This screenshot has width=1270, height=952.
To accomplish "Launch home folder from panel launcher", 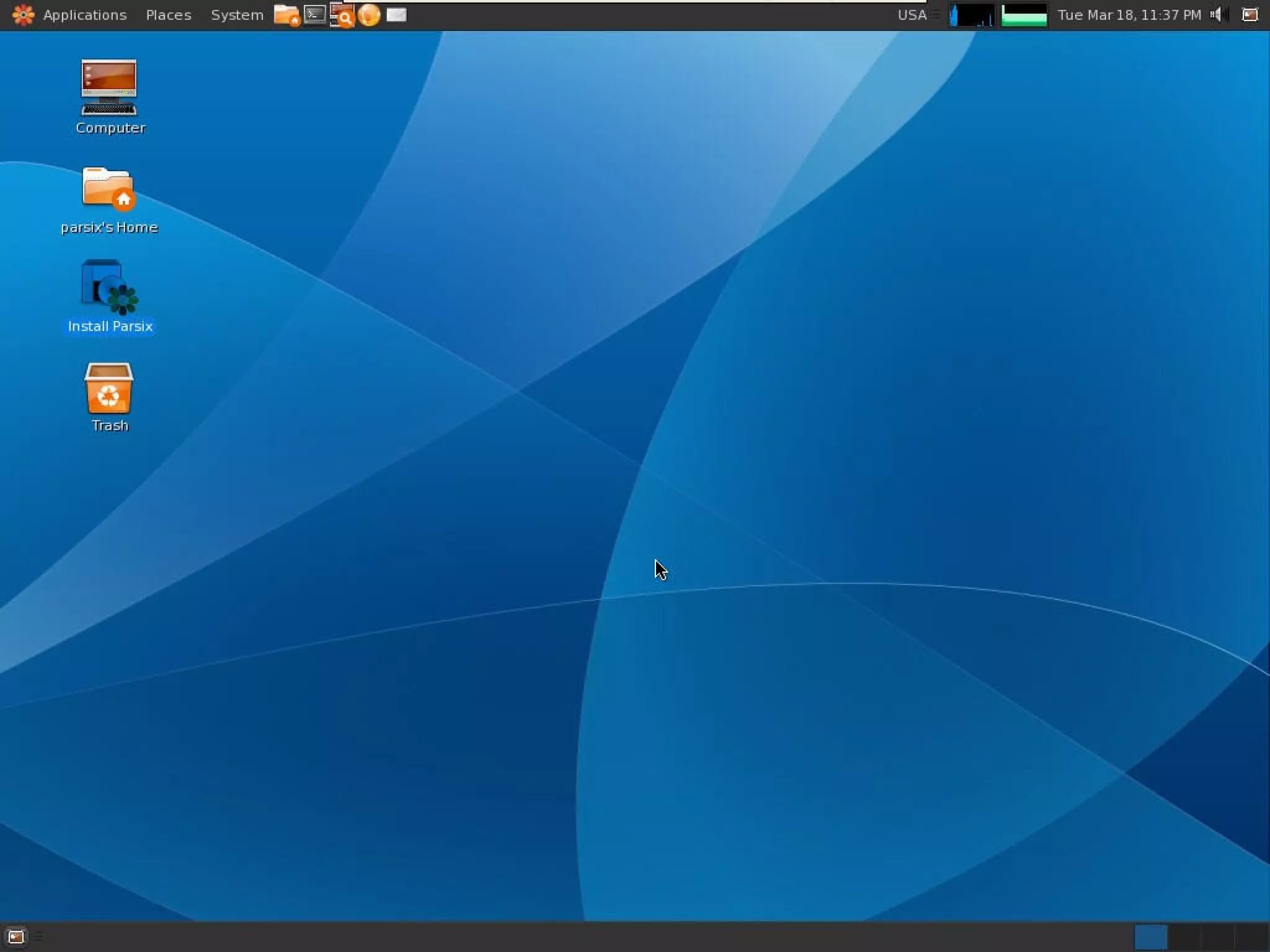I will tap(286, 15).
